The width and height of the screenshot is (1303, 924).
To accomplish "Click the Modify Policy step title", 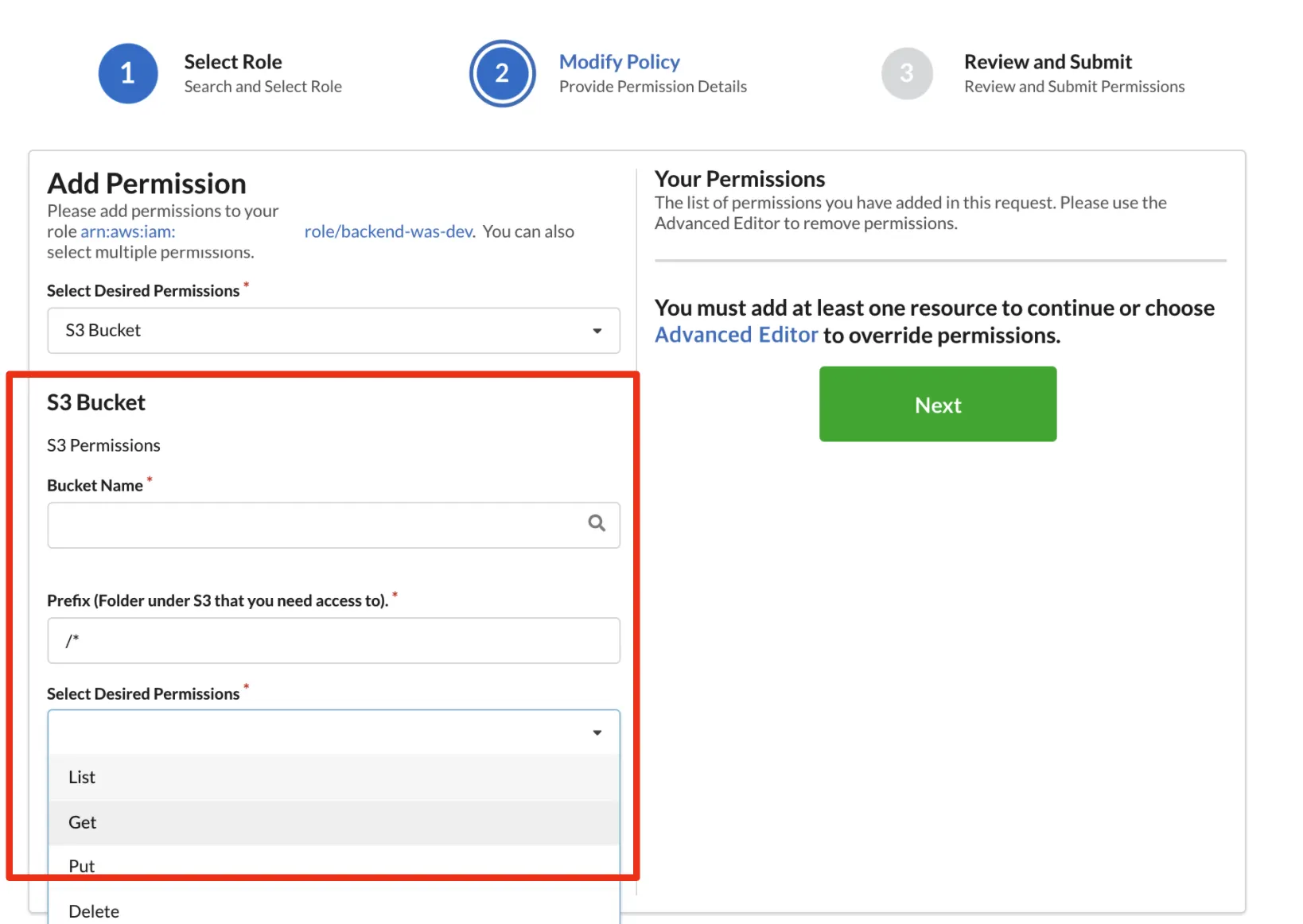I will [x=619, y=62].
